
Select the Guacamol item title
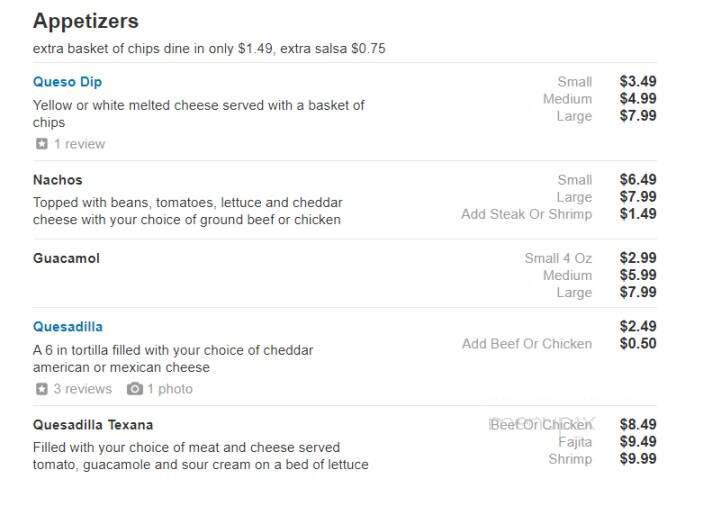pyautogui.click(x=66, y=259)
